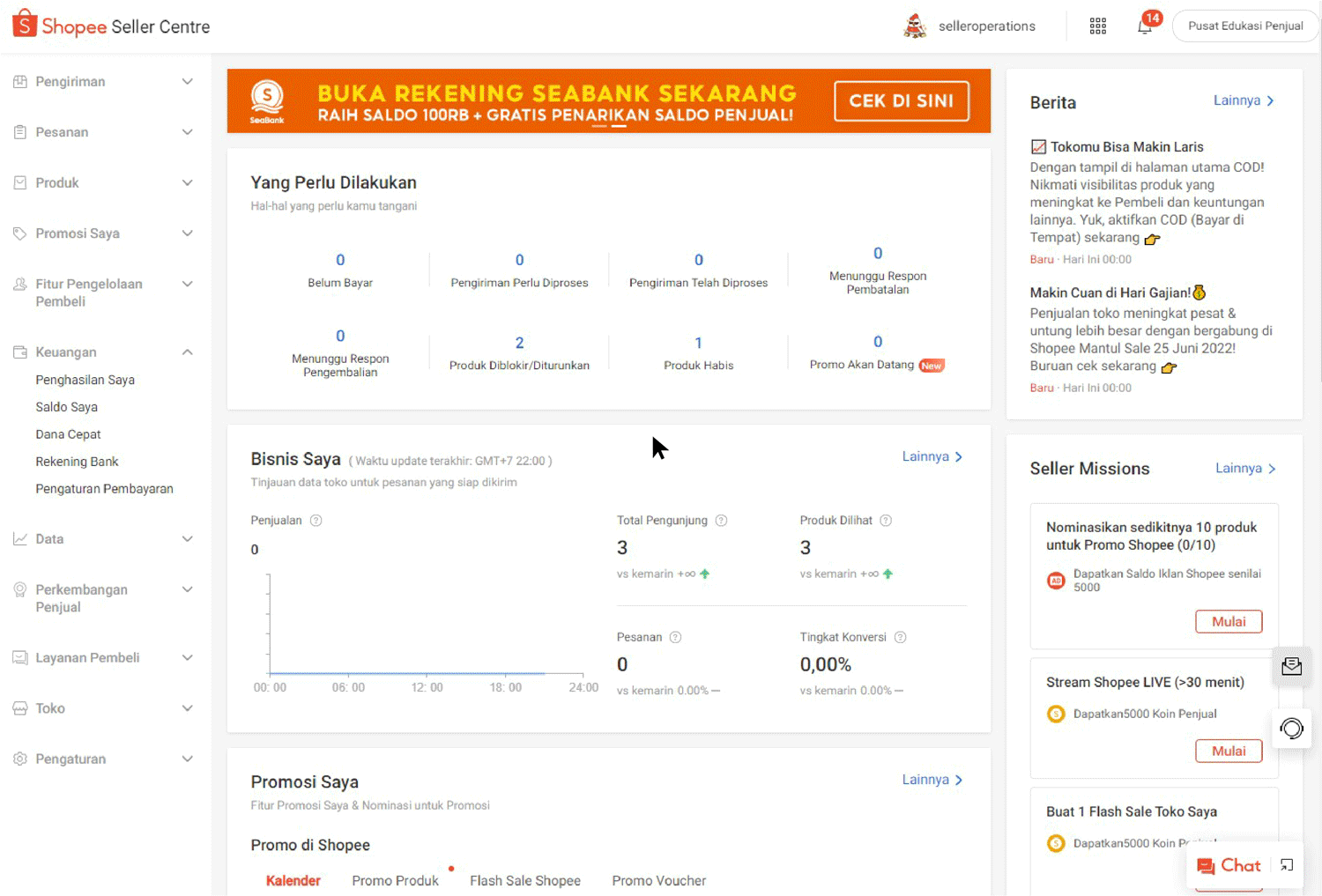
Task: Select the Flash Sale Shopee tab
Action: point(524,880)
